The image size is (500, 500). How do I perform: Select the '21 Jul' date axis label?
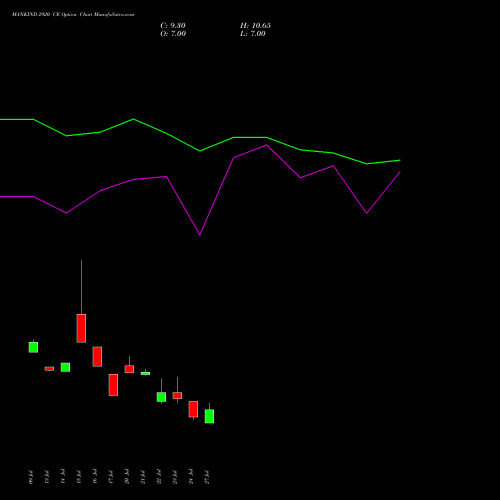click(143, 477)
